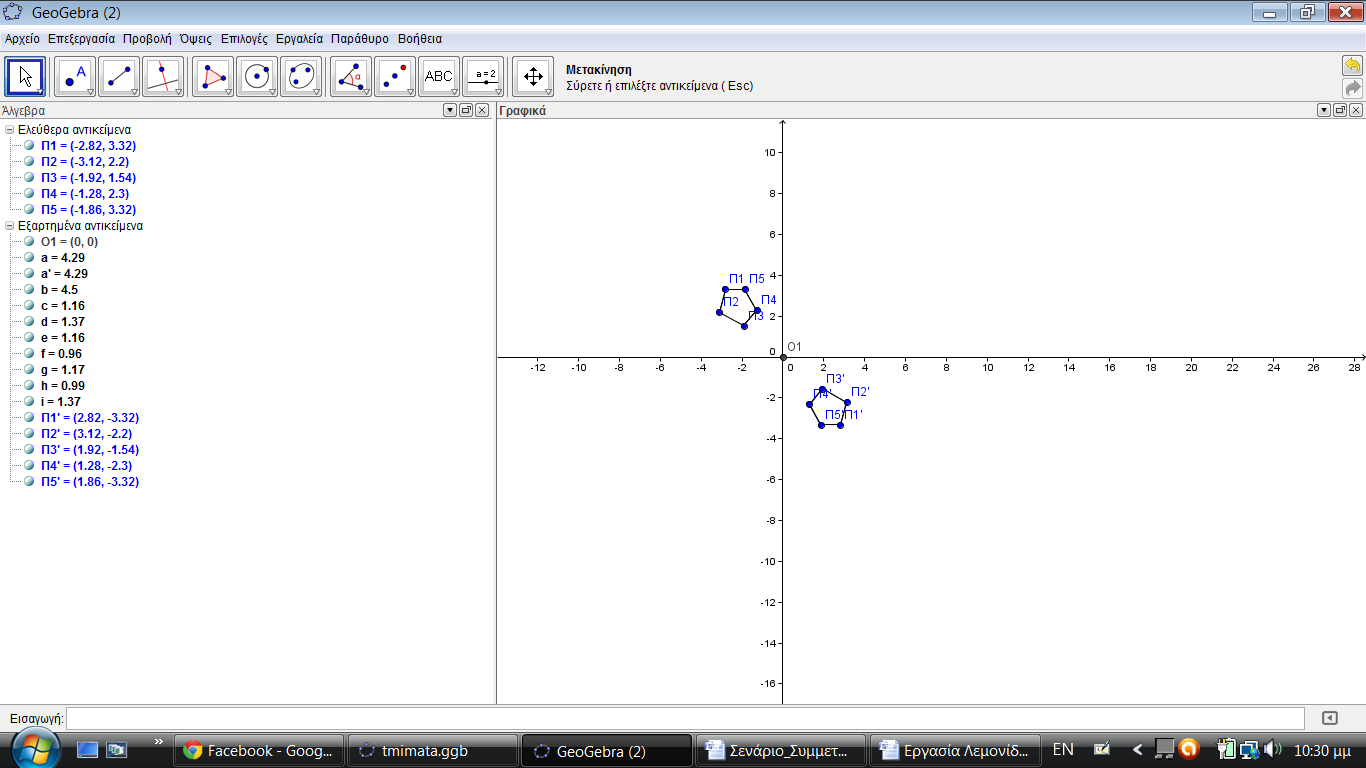Select the Angle tool
Screen dimensions: 1366x768
(351, 76)
